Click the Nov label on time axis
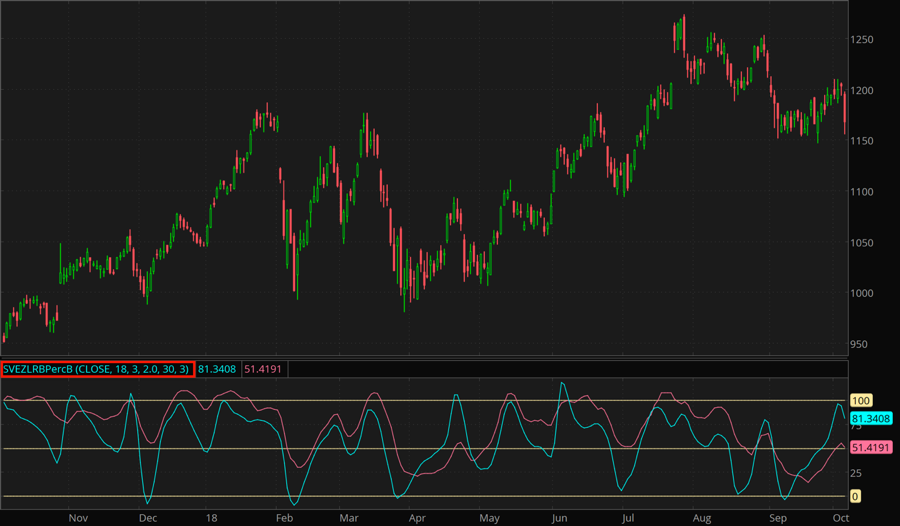900x526 pixels. pos(79,518)
